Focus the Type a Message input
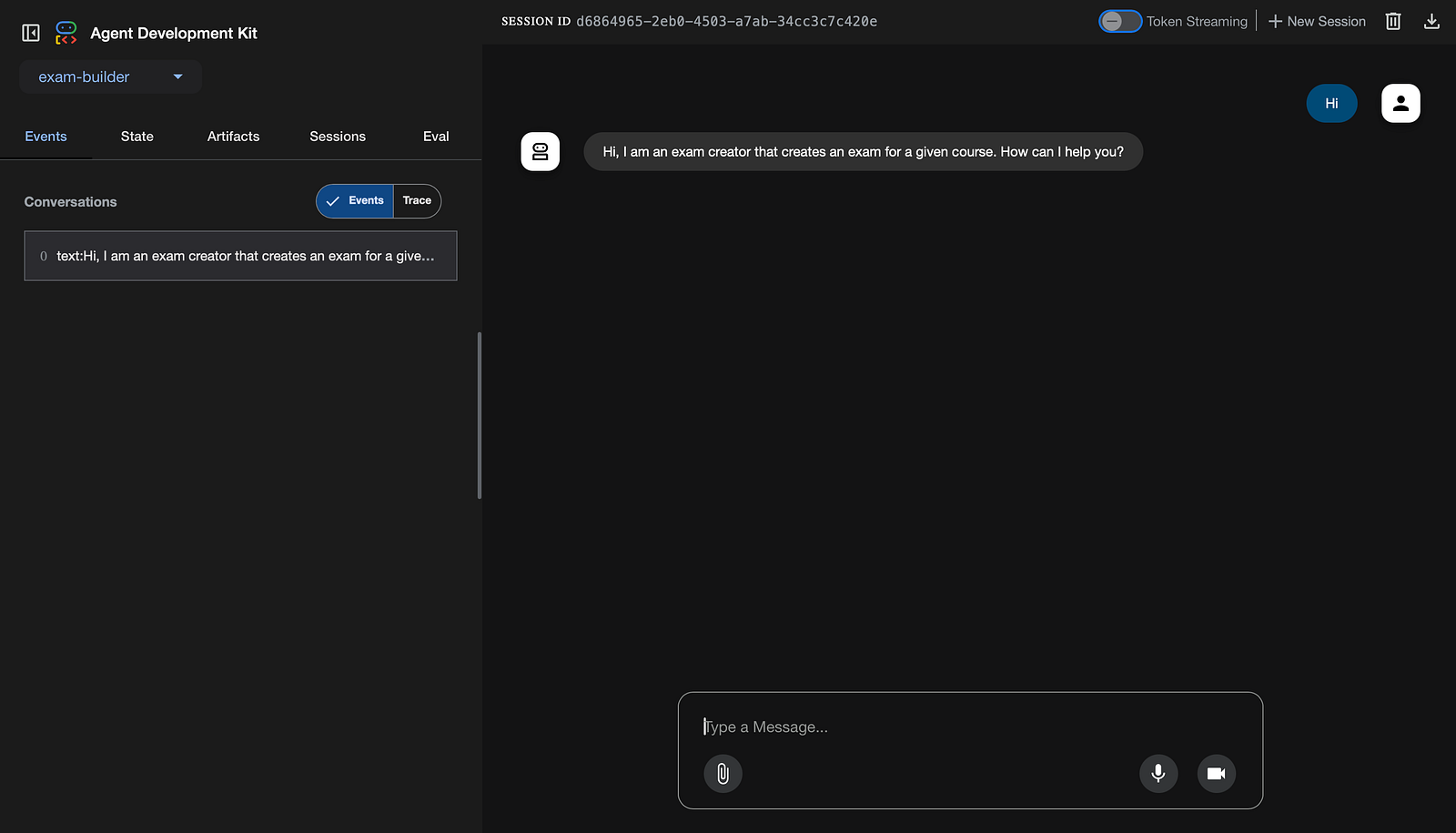The image size is (1456, 833). [x=969, y=726]
